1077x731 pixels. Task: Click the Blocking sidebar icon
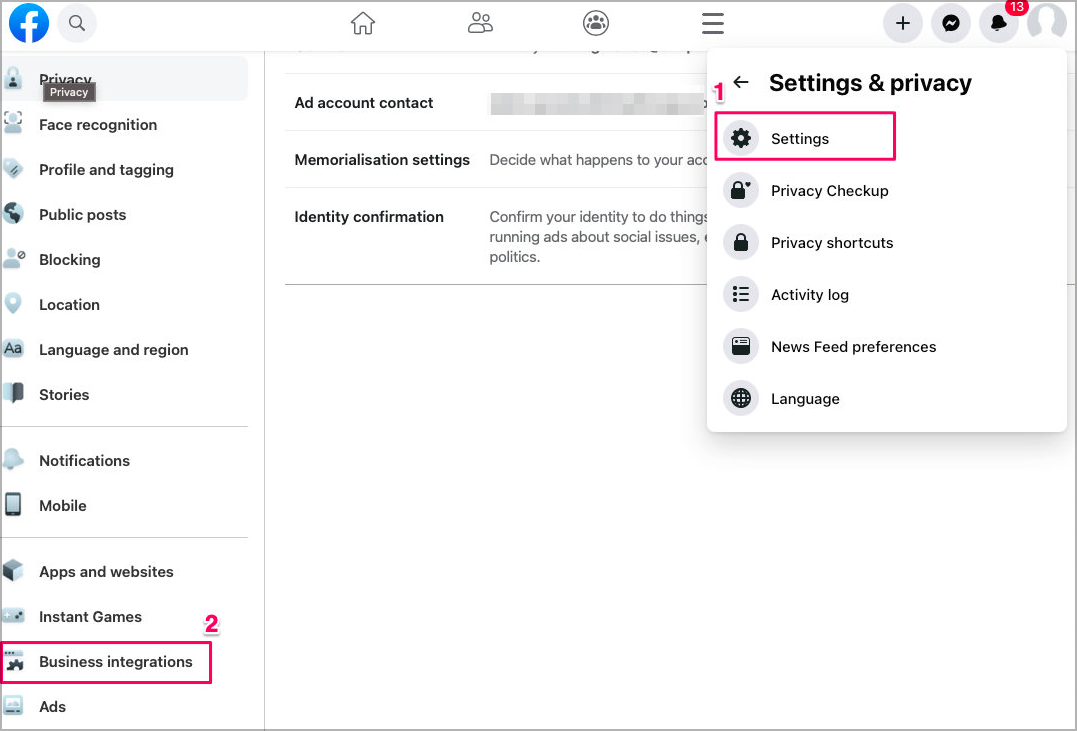pos(13,258)
